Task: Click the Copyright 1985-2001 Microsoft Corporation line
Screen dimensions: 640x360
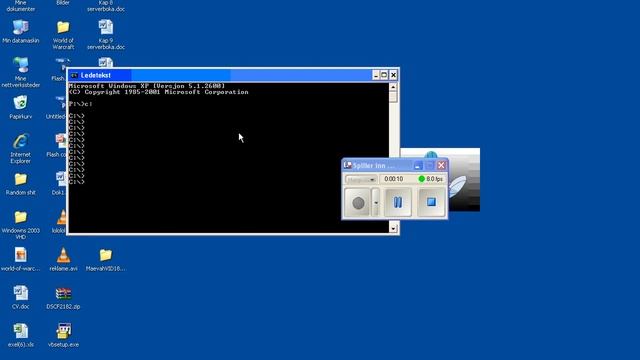Action: click(158, 92)
